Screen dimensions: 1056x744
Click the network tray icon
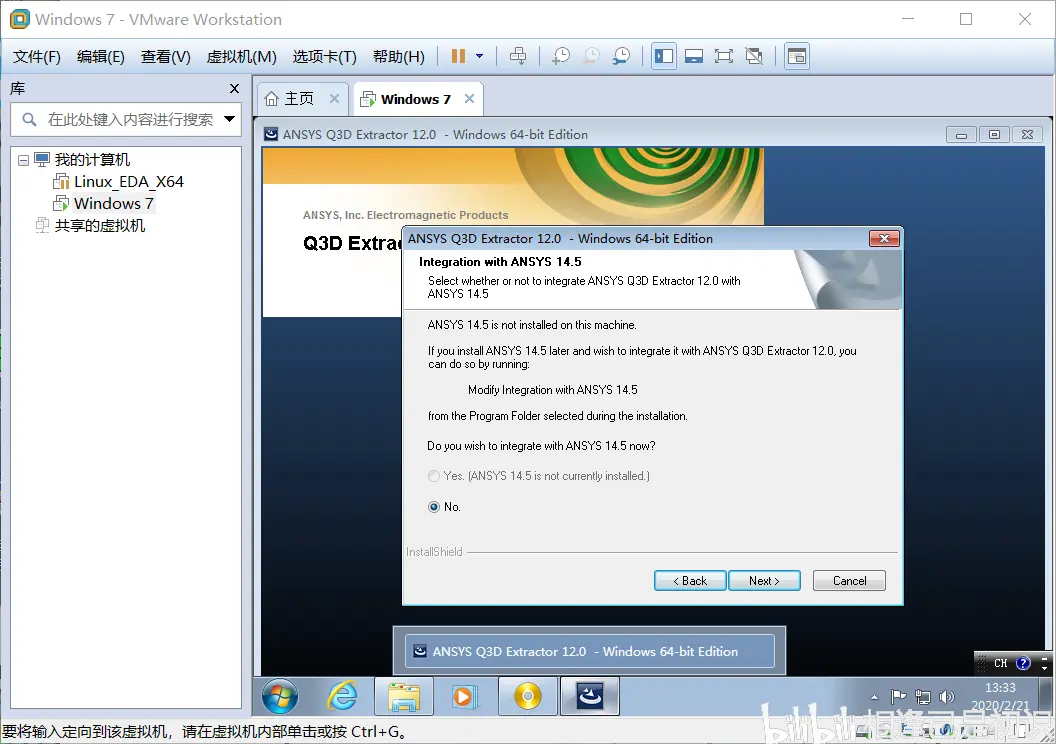923,697
